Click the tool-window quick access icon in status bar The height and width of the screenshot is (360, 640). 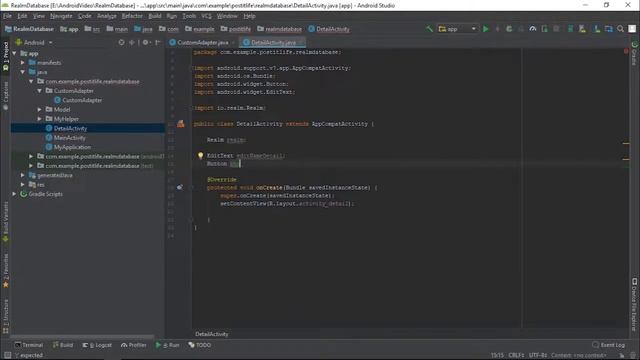click(x=7, y=355)
